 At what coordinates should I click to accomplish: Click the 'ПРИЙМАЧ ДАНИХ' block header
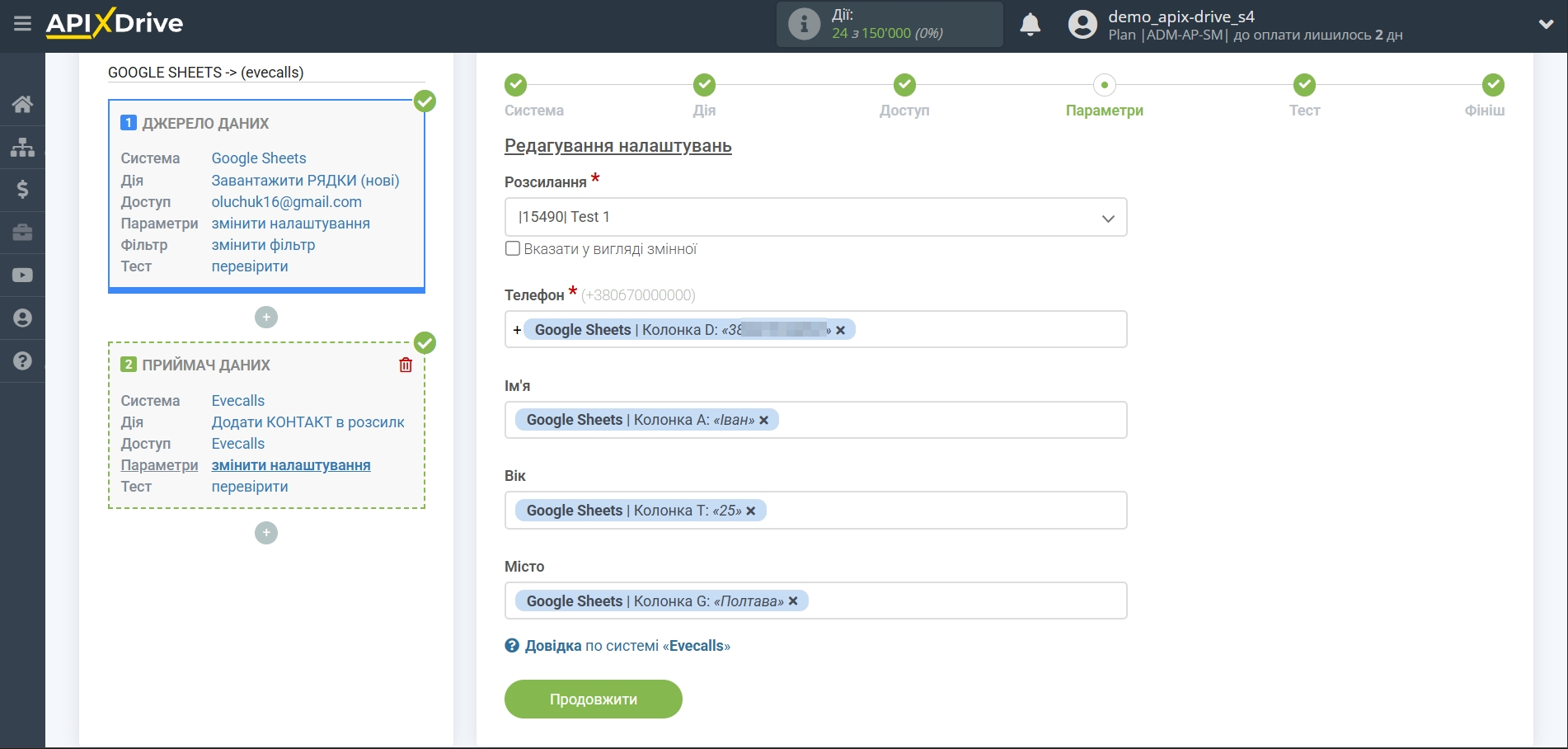coord(206,365)
